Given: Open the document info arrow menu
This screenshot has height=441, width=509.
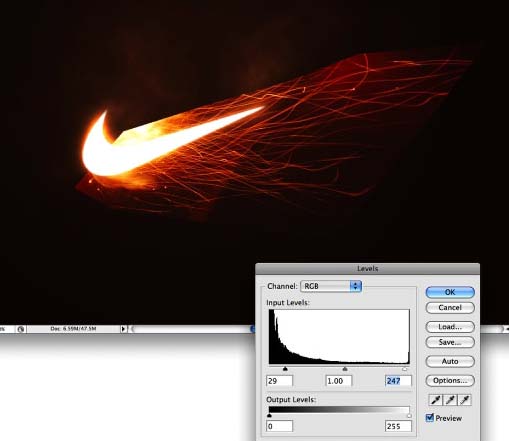Looking at the screenshot, I should [123, 329].
